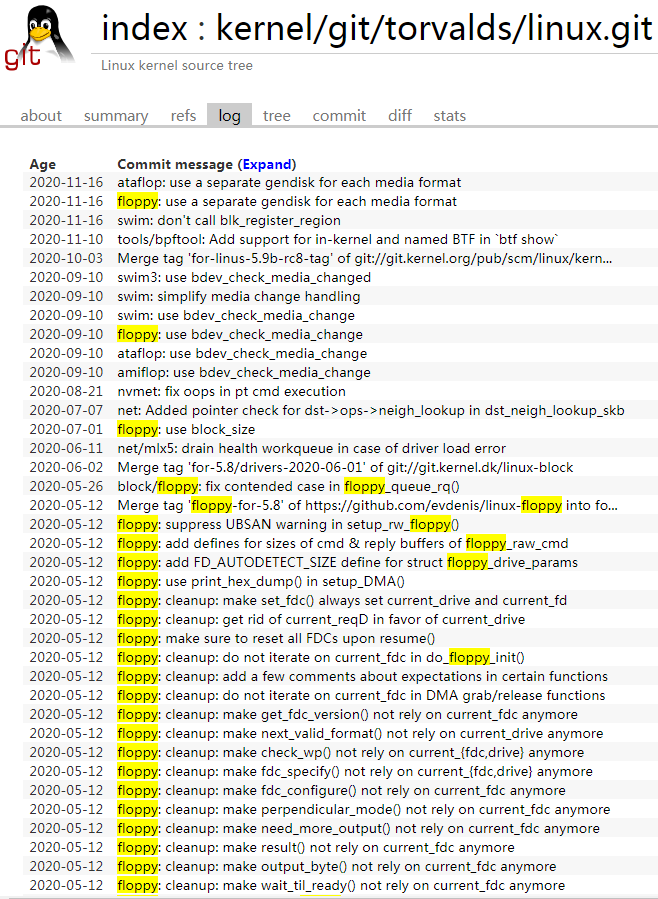Go to the diff tab
Screen dimensions: 658x899
[400, 116]
